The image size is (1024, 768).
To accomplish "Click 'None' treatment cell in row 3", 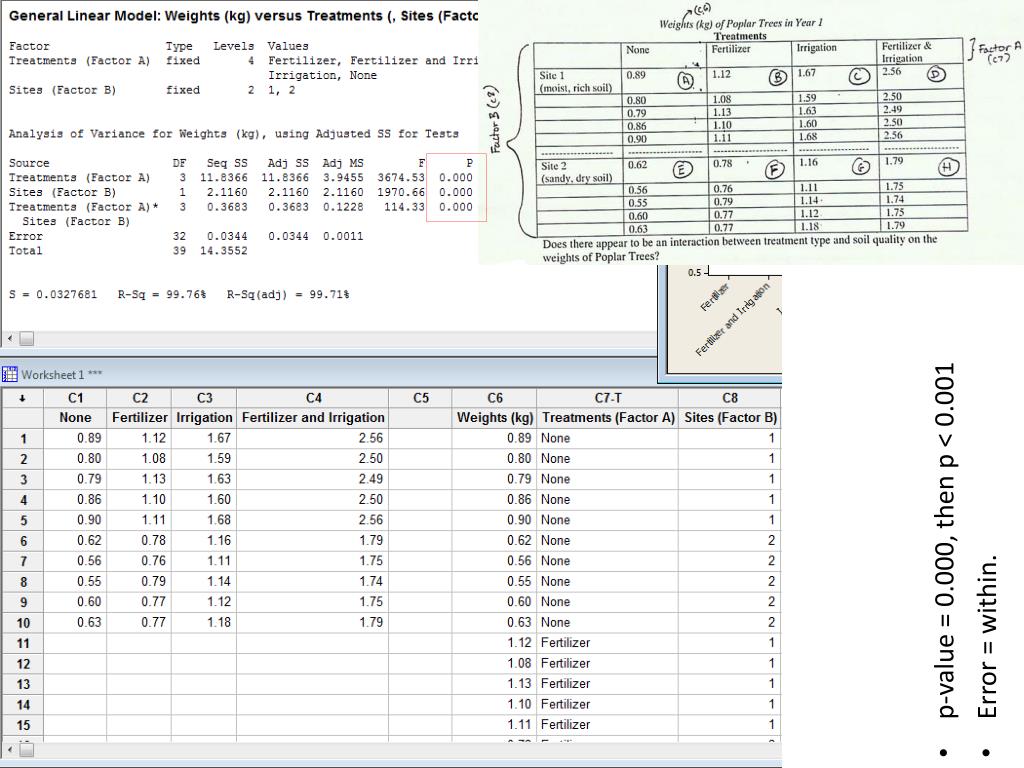I will pos(607,479).
